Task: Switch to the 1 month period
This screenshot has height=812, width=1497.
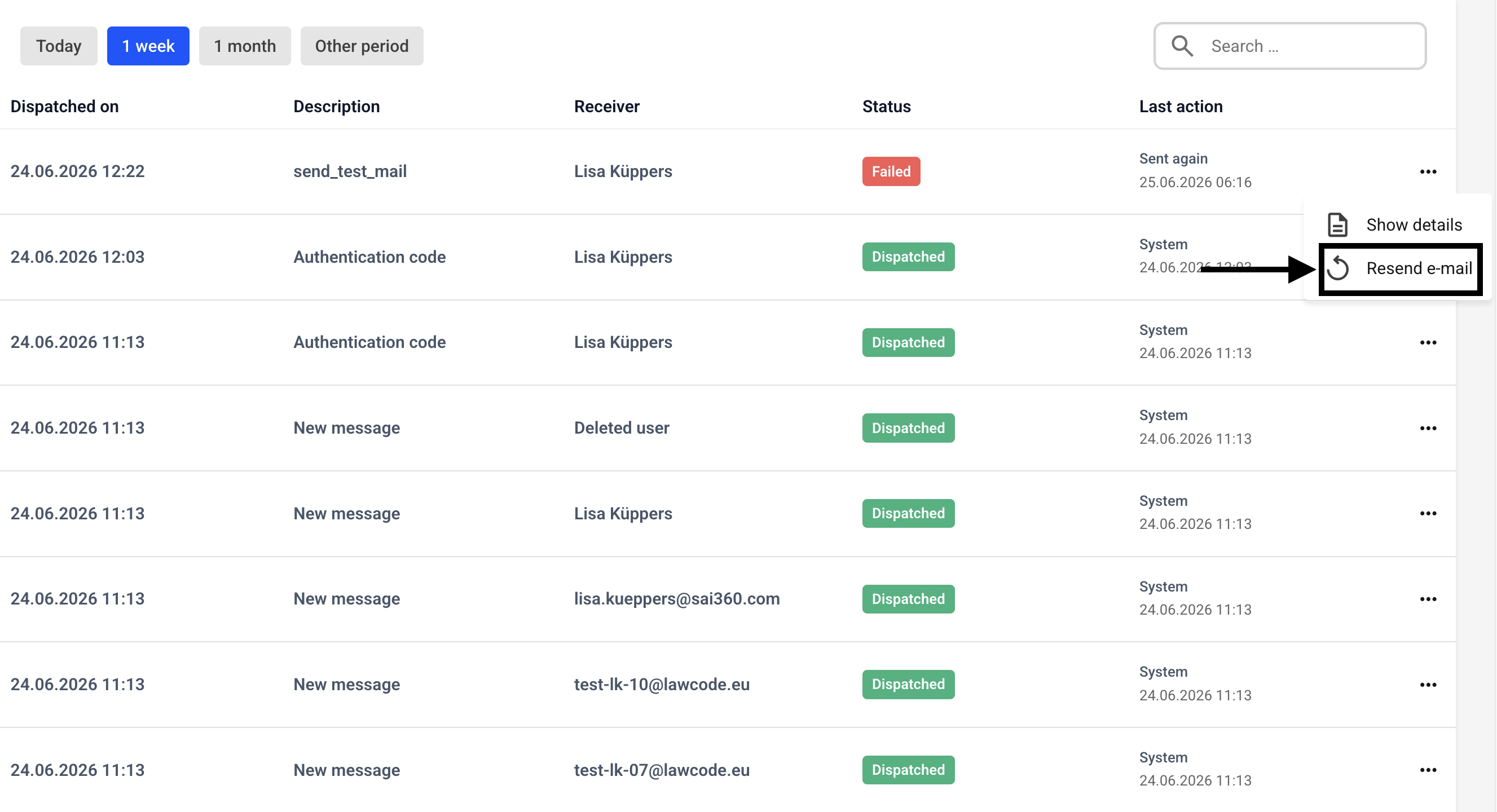Action: [245, 46]
